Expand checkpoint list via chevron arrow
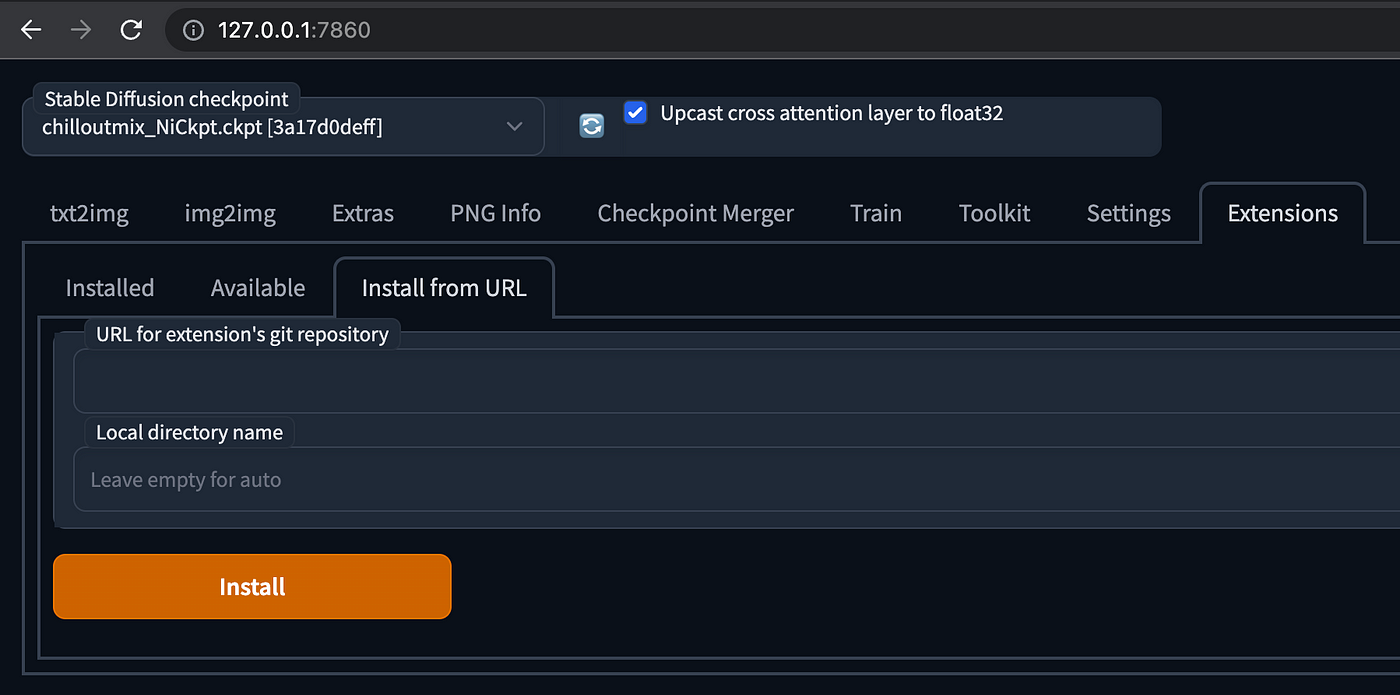This screenshot has width=1400, height=695. click(x=514, y=127)
